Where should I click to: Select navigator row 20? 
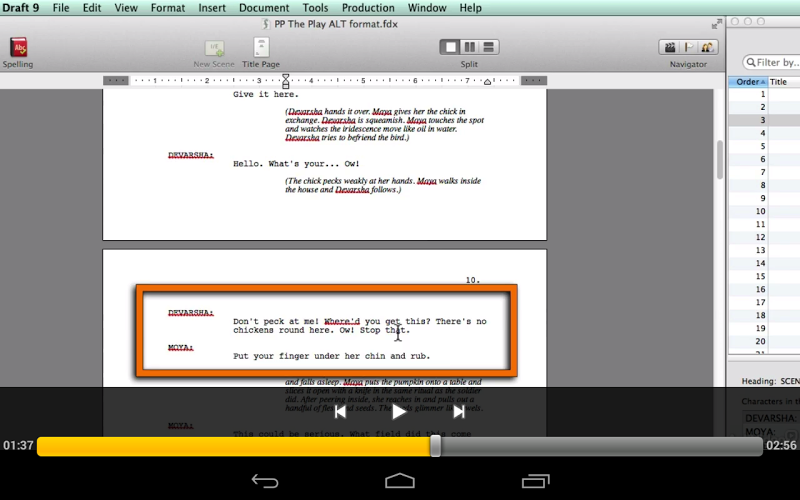pos(764,341)
